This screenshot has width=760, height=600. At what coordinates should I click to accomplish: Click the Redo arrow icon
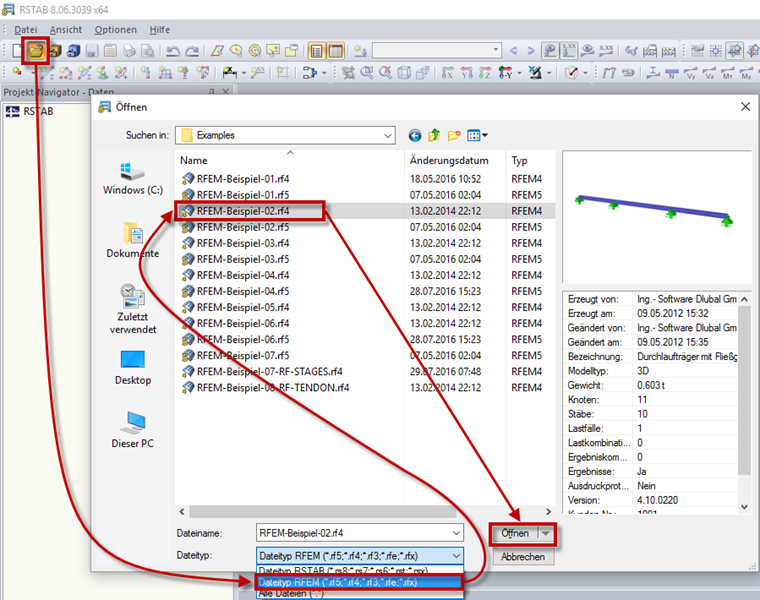[192, 50]
